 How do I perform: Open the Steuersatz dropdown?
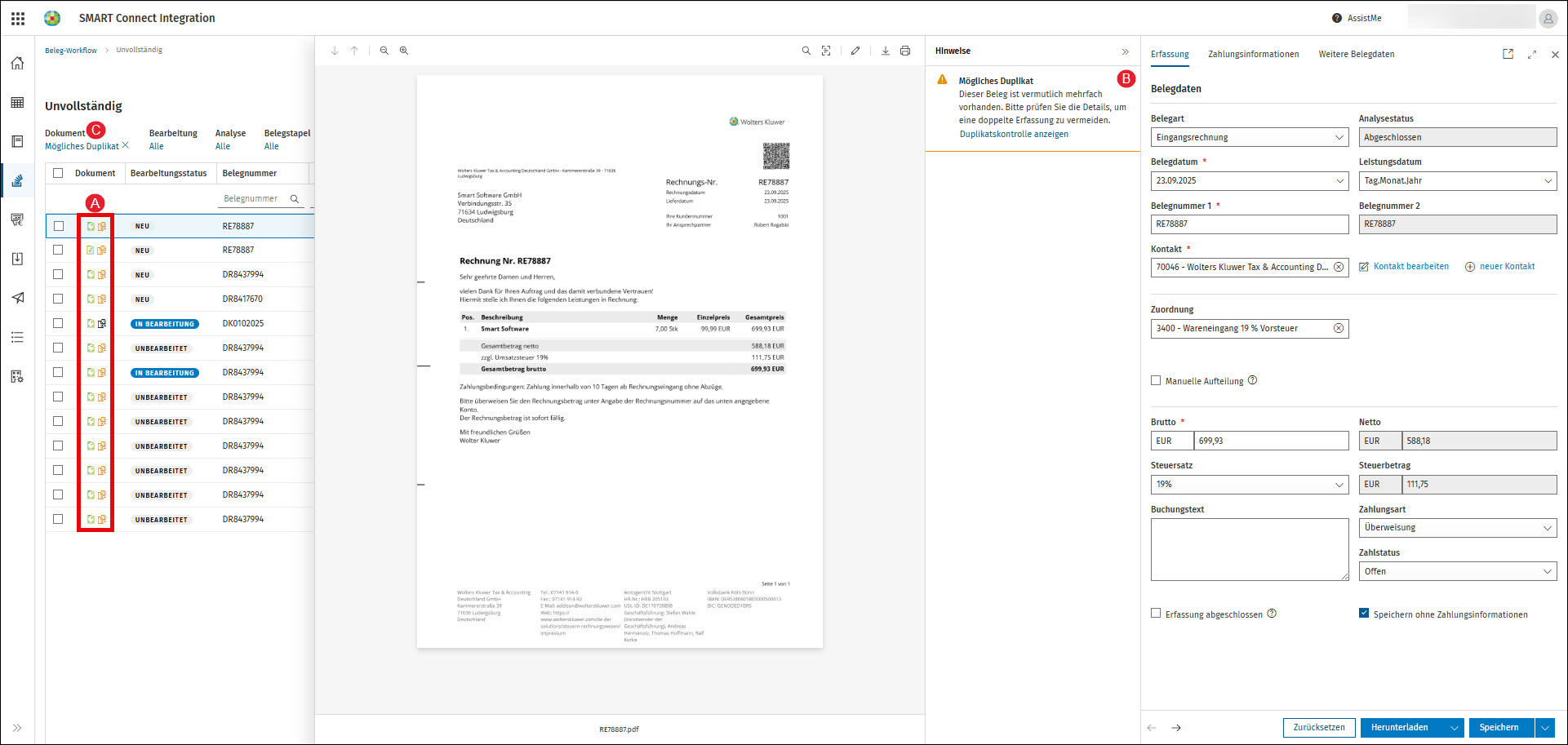(x=1250, y=484)
